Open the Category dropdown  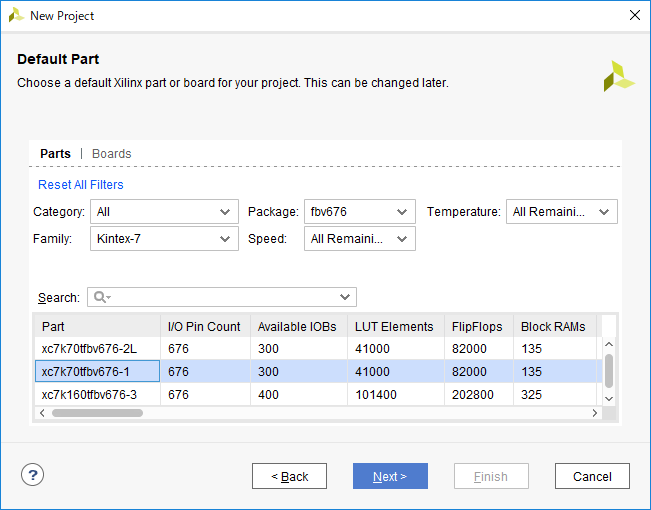[x=164, y=212]
